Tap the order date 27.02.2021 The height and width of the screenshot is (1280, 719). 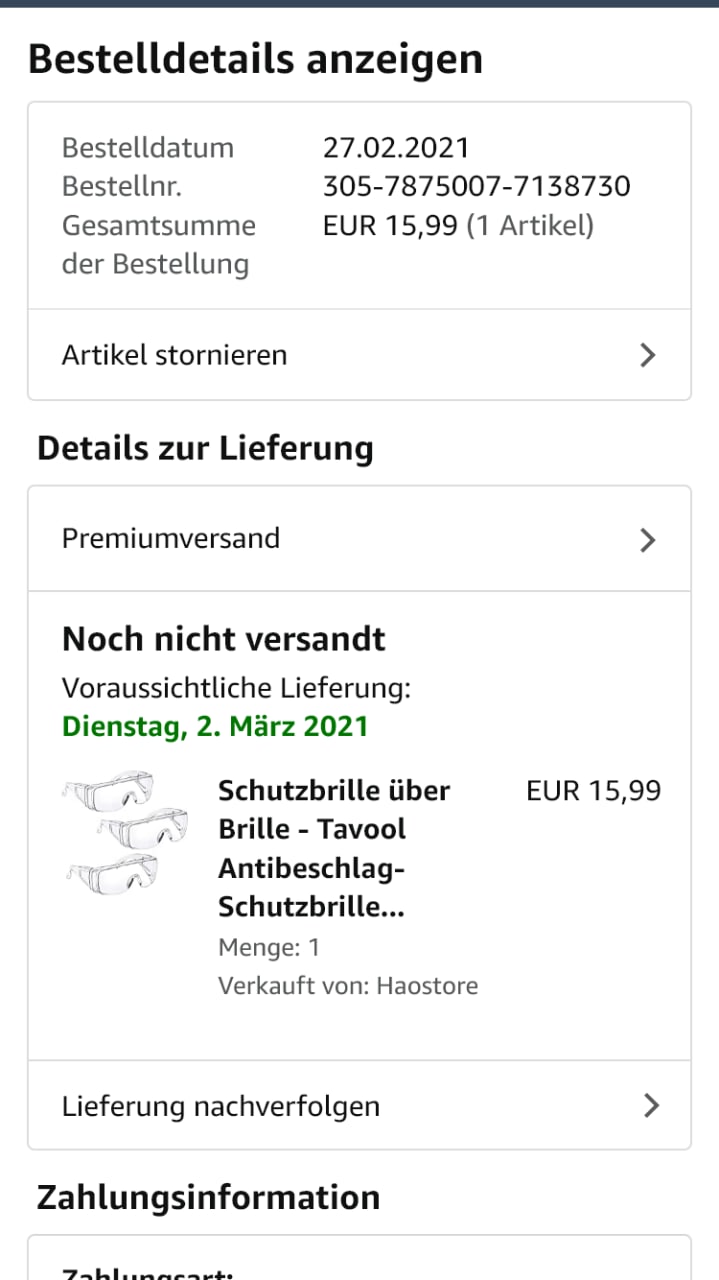tap(396, 148)
